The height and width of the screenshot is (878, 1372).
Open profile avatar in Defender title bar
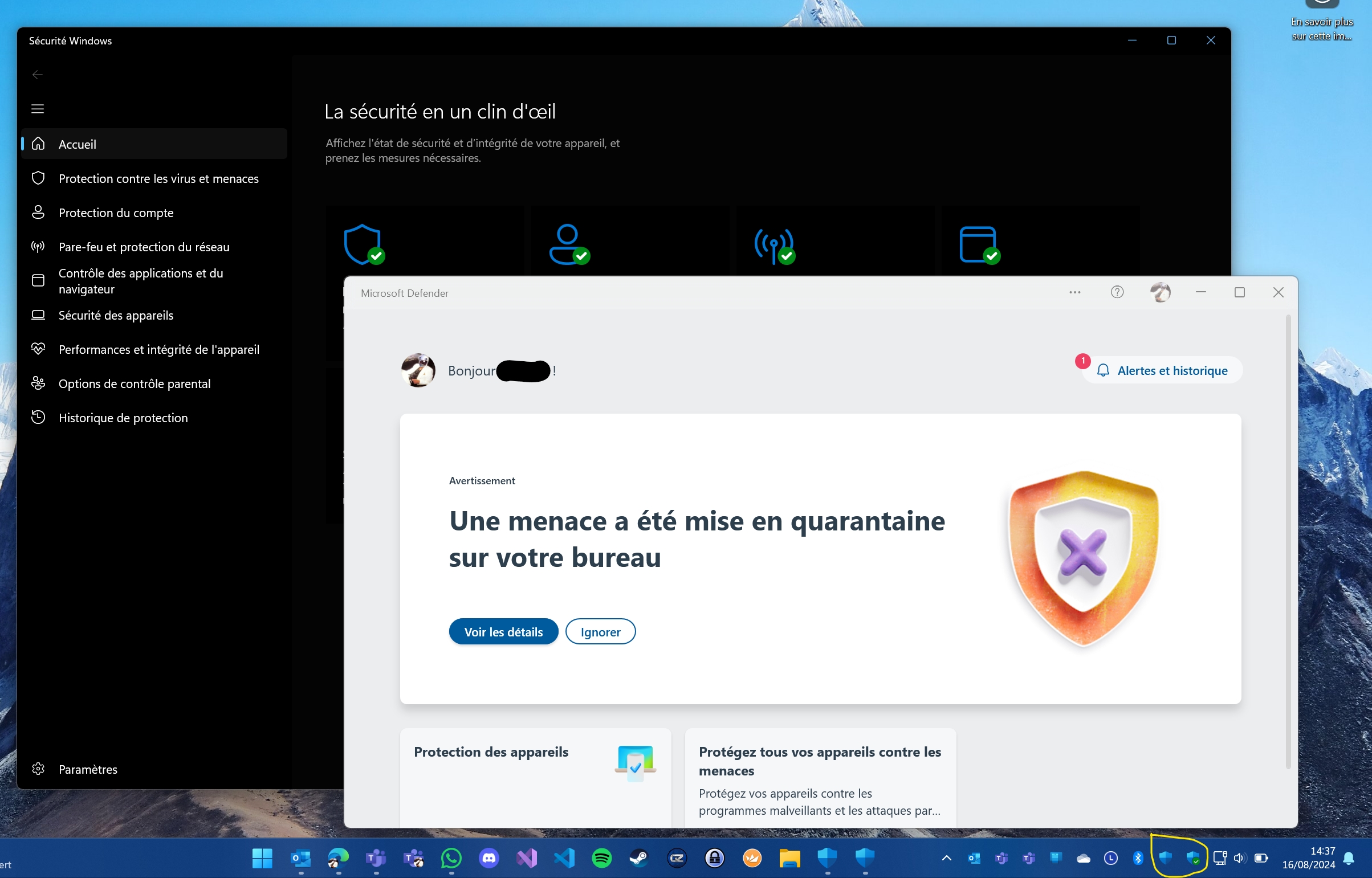point(1160,292)
